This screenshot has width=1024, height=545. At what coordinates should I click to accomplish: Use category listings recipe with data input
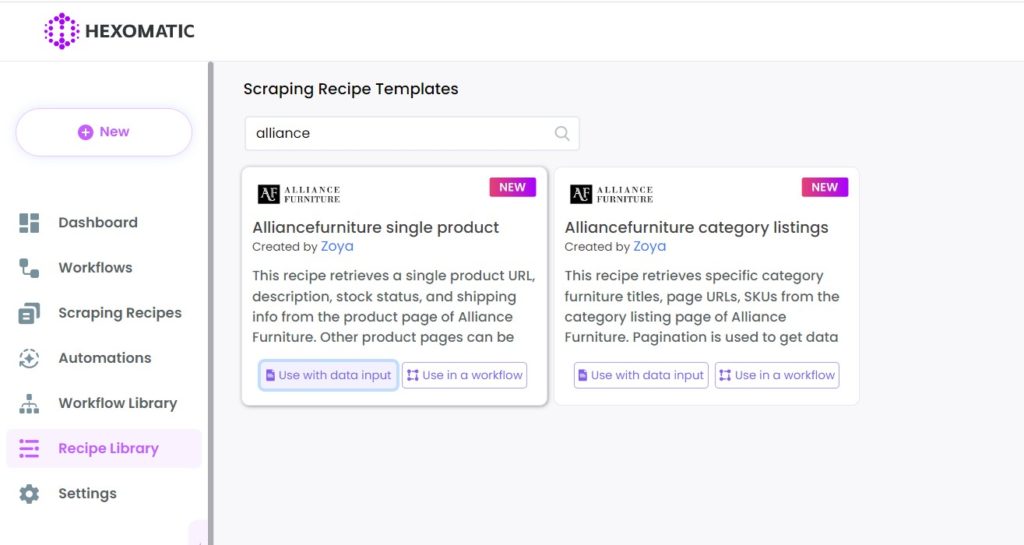click(641, 375)
